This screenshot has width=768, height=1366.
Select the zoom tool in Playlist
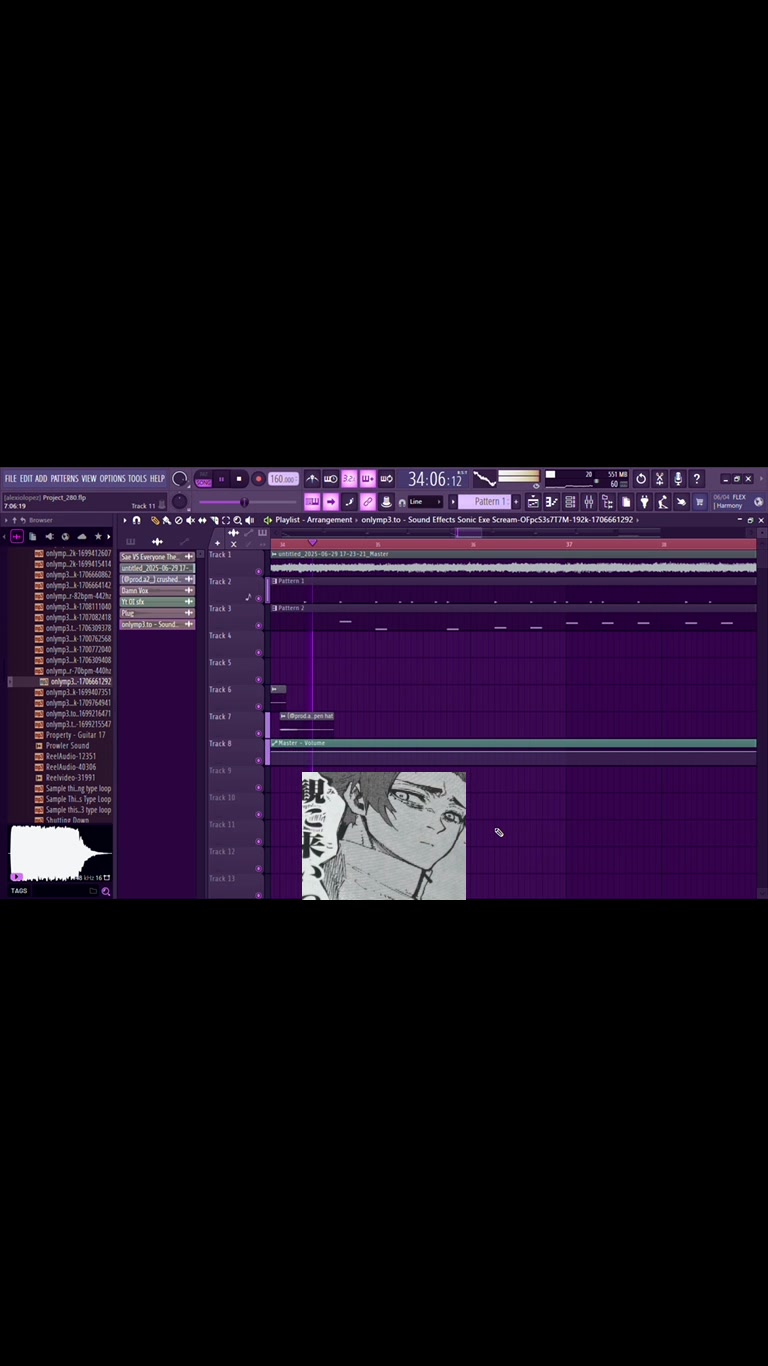pyautogui.click(x=237, y=520)
